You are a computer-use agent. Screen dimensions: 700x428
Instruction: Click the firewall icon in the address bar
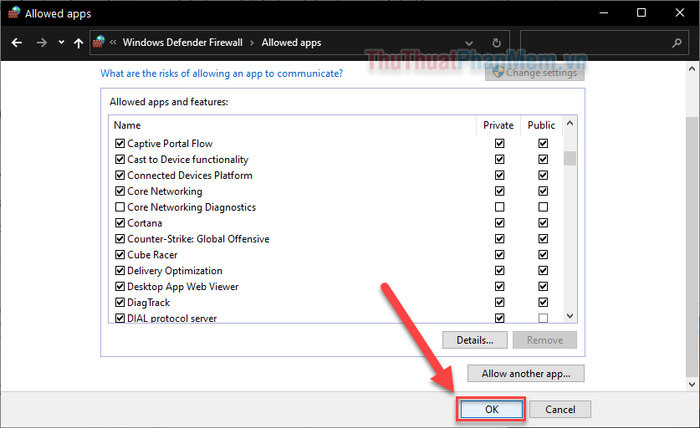point(99,42)
